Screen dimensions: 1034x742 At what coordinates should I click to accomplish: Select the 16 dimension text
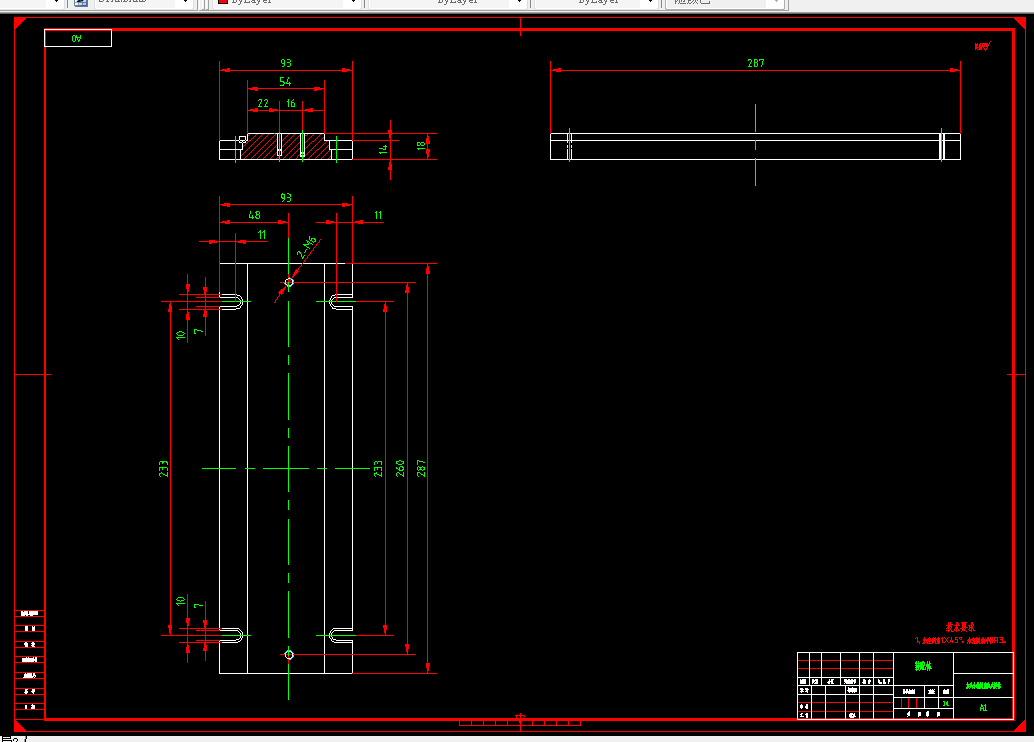pos(291,104)
